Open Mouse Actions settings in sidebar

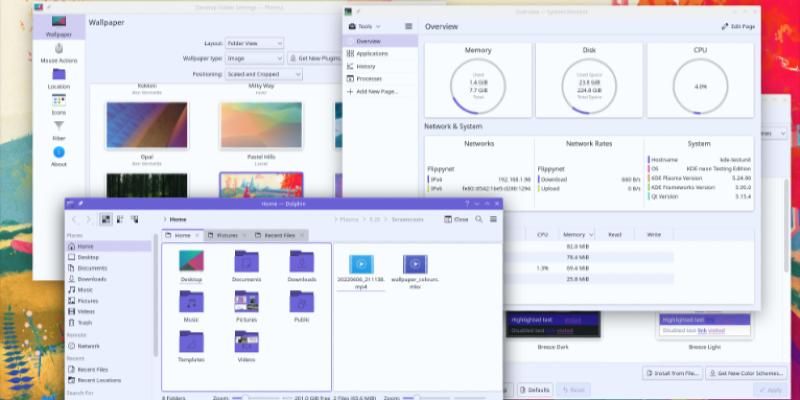pyautogui.click(x=58, y=53)
